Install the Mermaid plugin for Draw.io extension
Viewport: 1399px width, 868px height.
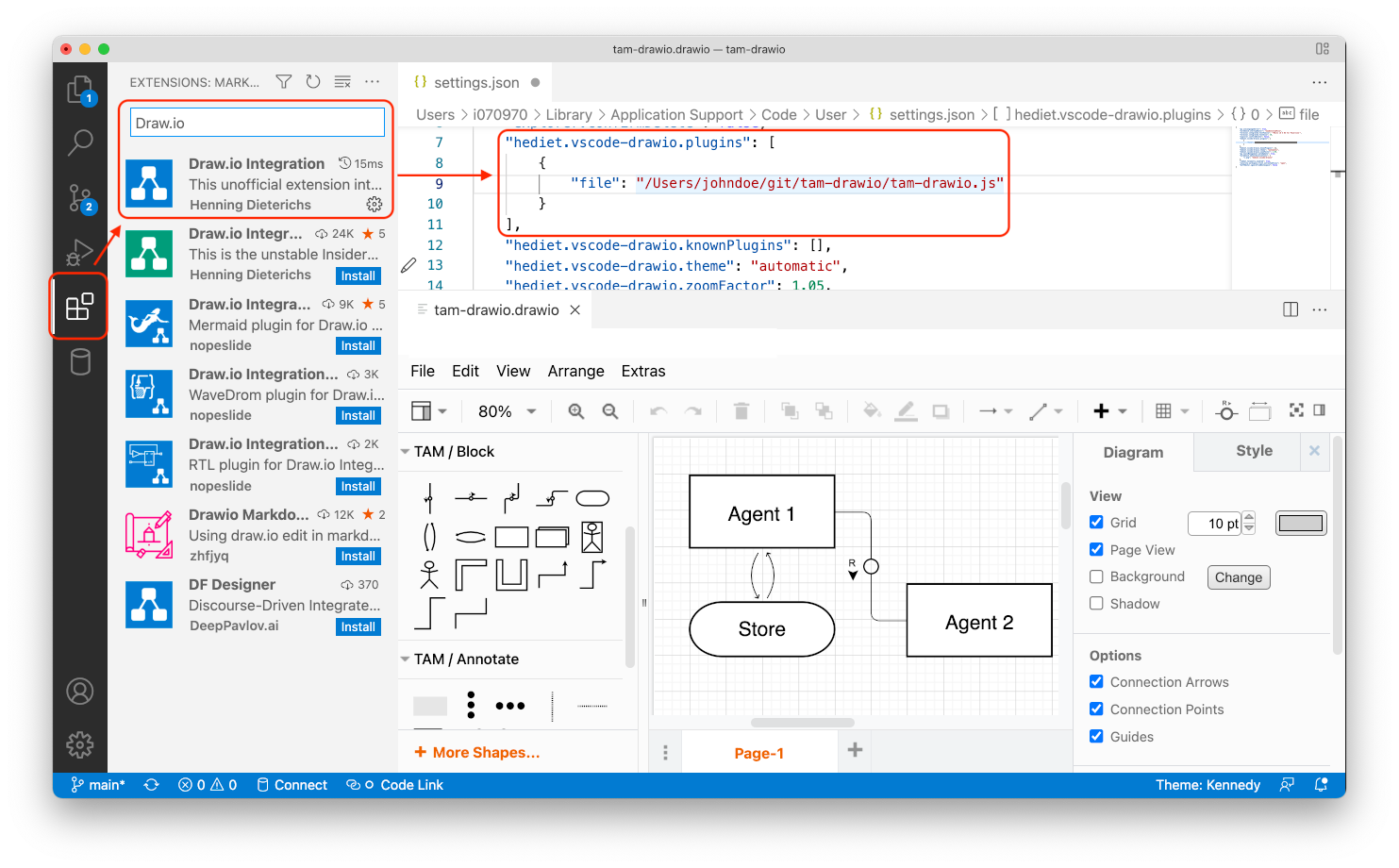pyautogui.click(x=358, y=346)
